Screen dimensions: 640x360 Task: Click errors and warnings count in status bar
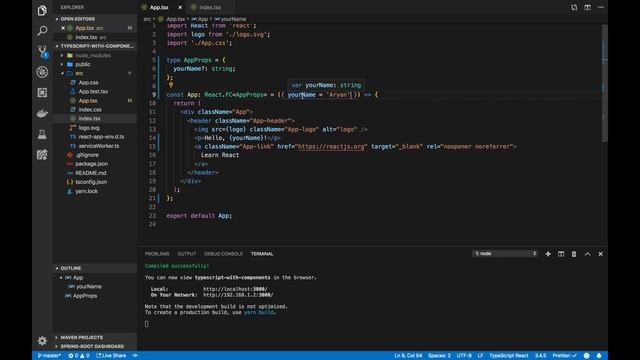[78, 356]
